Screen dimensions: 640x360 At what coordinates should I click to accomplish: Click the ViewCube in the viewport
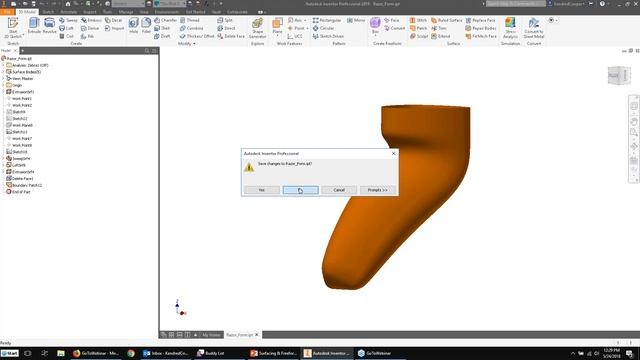[x=619, y=76]
